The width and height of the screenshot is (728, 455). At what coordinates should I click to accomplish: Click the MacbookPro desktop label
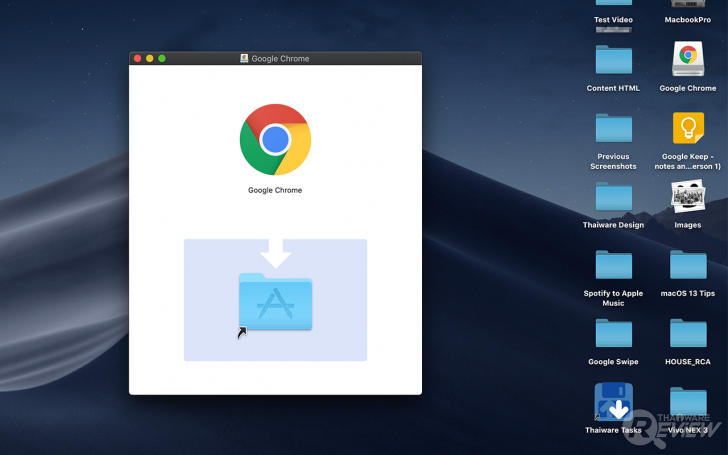[x=688, y=20]
